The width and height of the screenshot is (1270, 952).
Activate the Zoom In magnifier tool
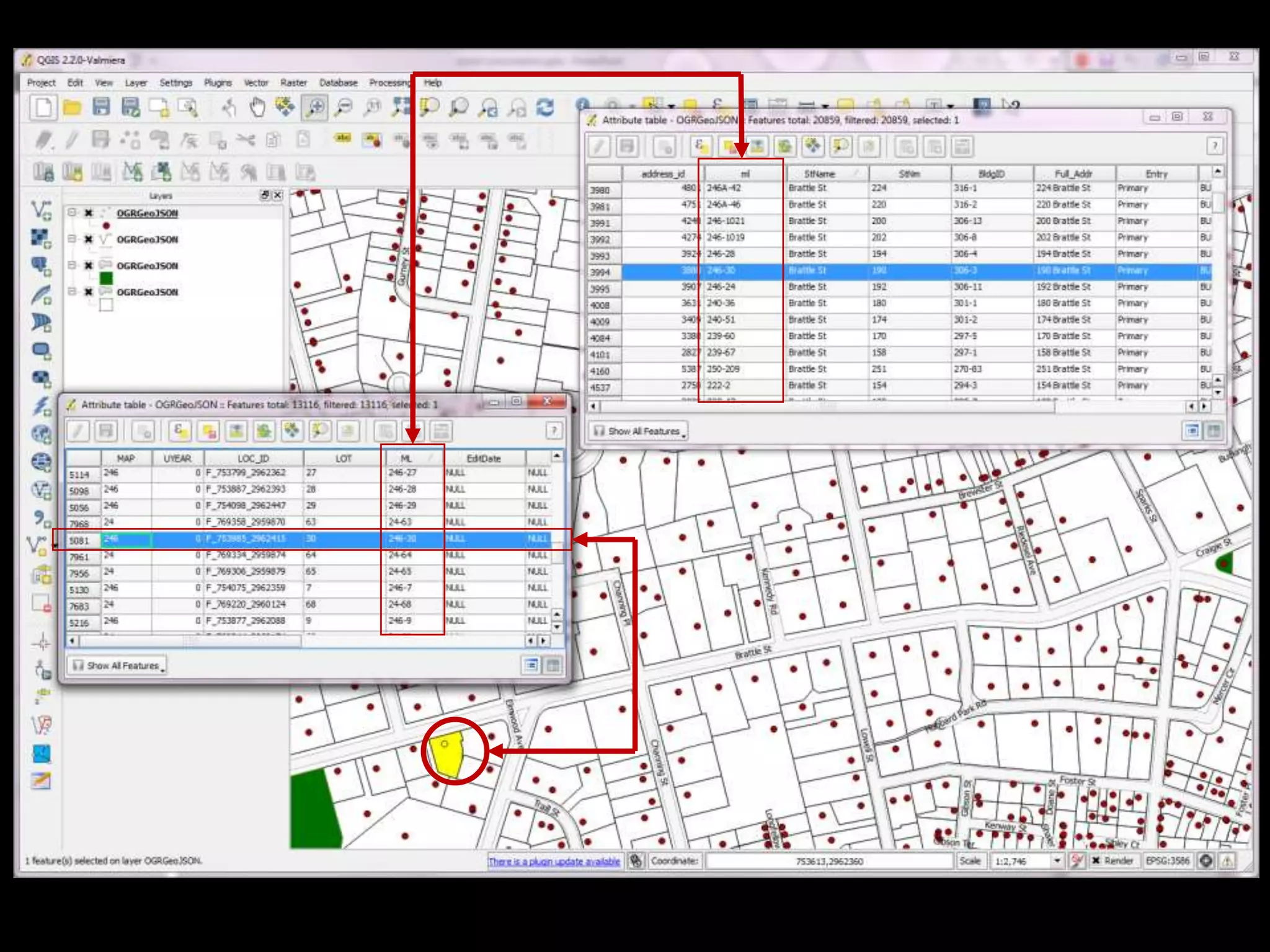(315, 107)
